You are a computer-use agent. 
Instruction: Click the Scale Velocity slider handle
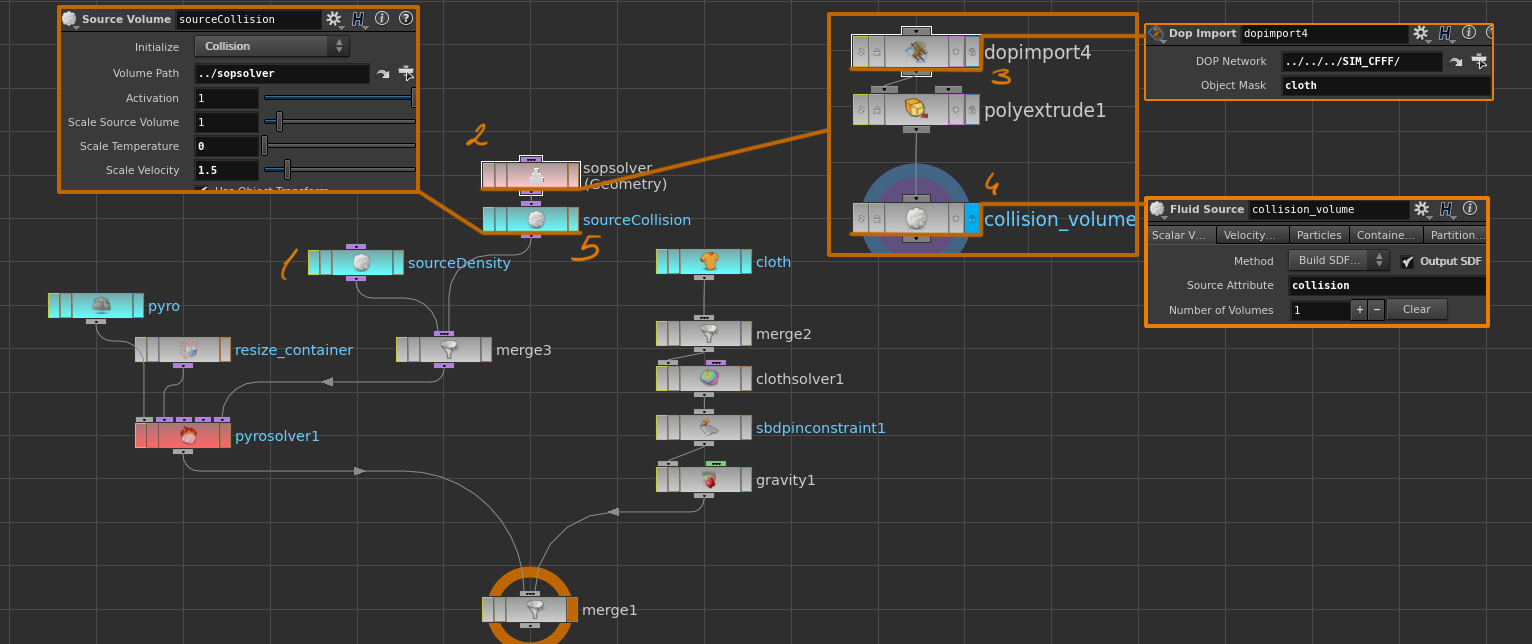point(287,170)
